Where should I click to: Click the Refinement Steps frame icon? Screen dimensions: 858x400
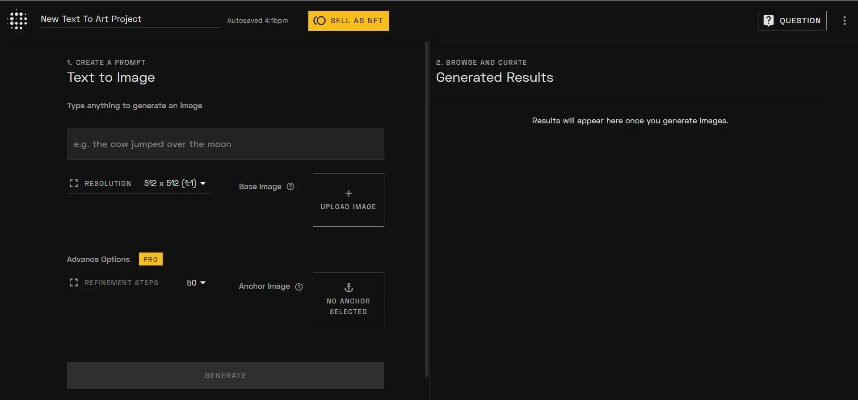point(74,283)
